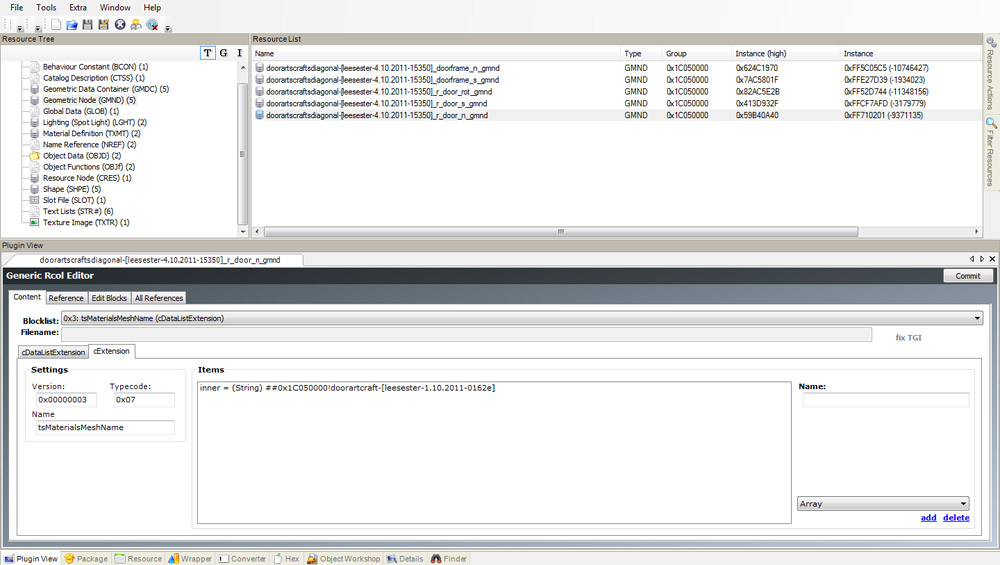The image size is (1000, 565).
Task: Open the Resource Actions side panel
Action: coord(991,75)
